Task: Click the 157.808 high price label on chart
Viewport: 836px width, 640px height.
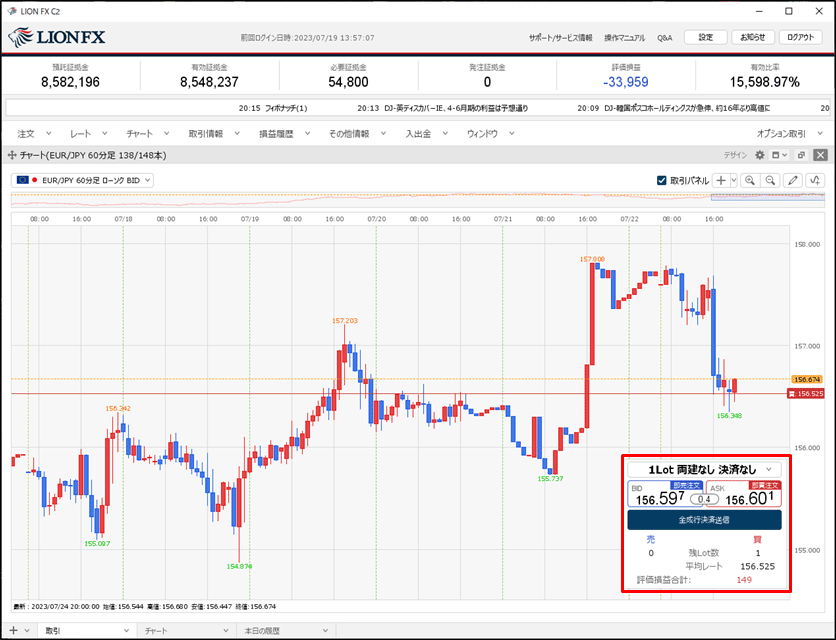Action: pyautogui.click(x=592, y=259)
